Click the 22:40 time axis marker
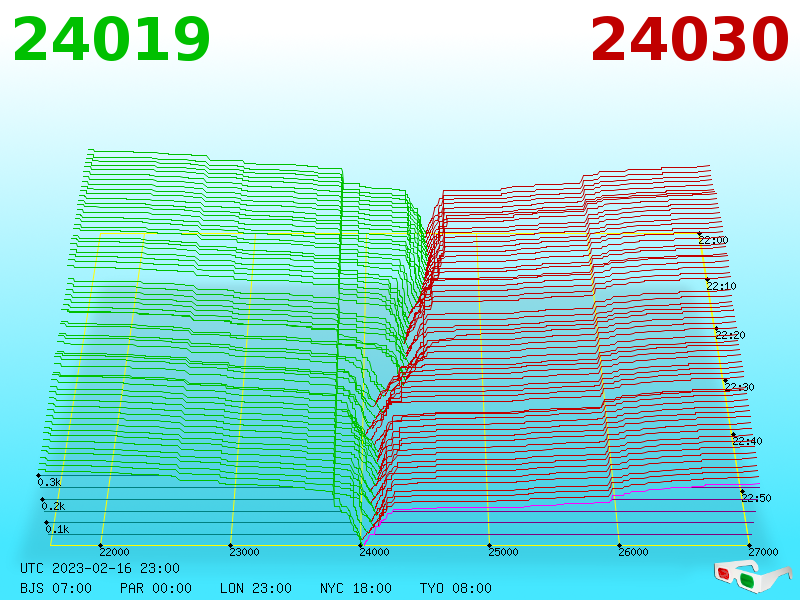 (x=747, y=441)
